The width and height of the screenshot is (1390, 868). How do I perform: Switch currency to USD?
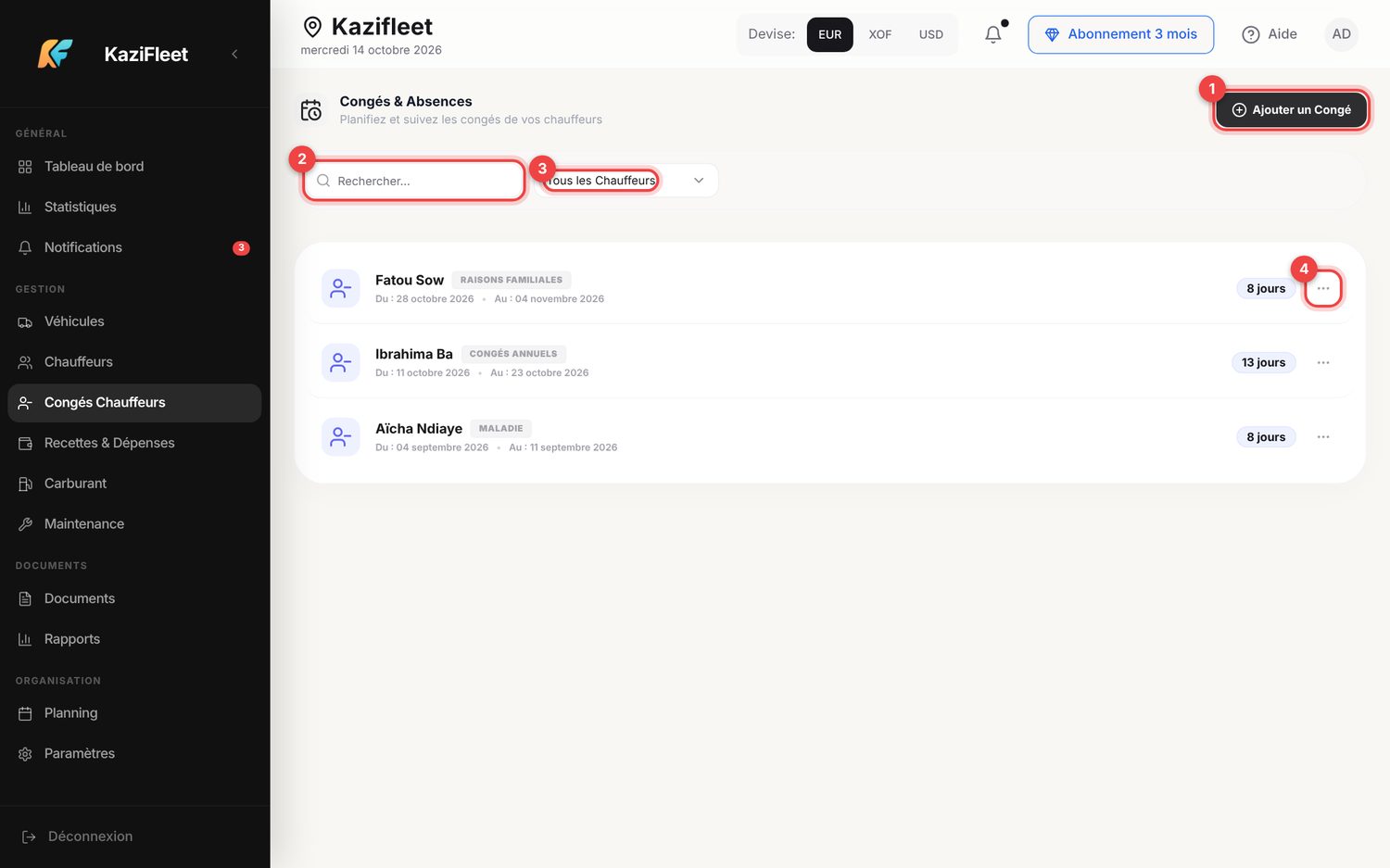[x=930, y=34]
